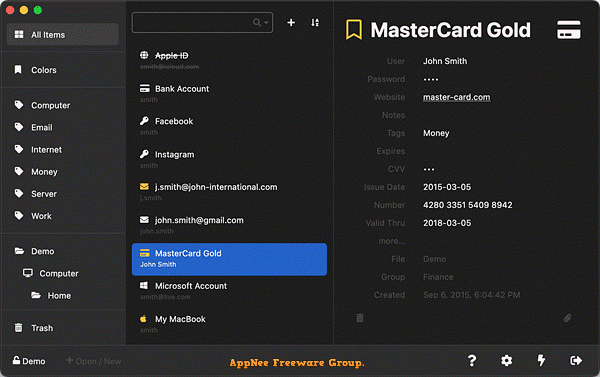Click the Expires field label
Screen dimensions: 600x377
pyautogui.click(x=391, y=151)
